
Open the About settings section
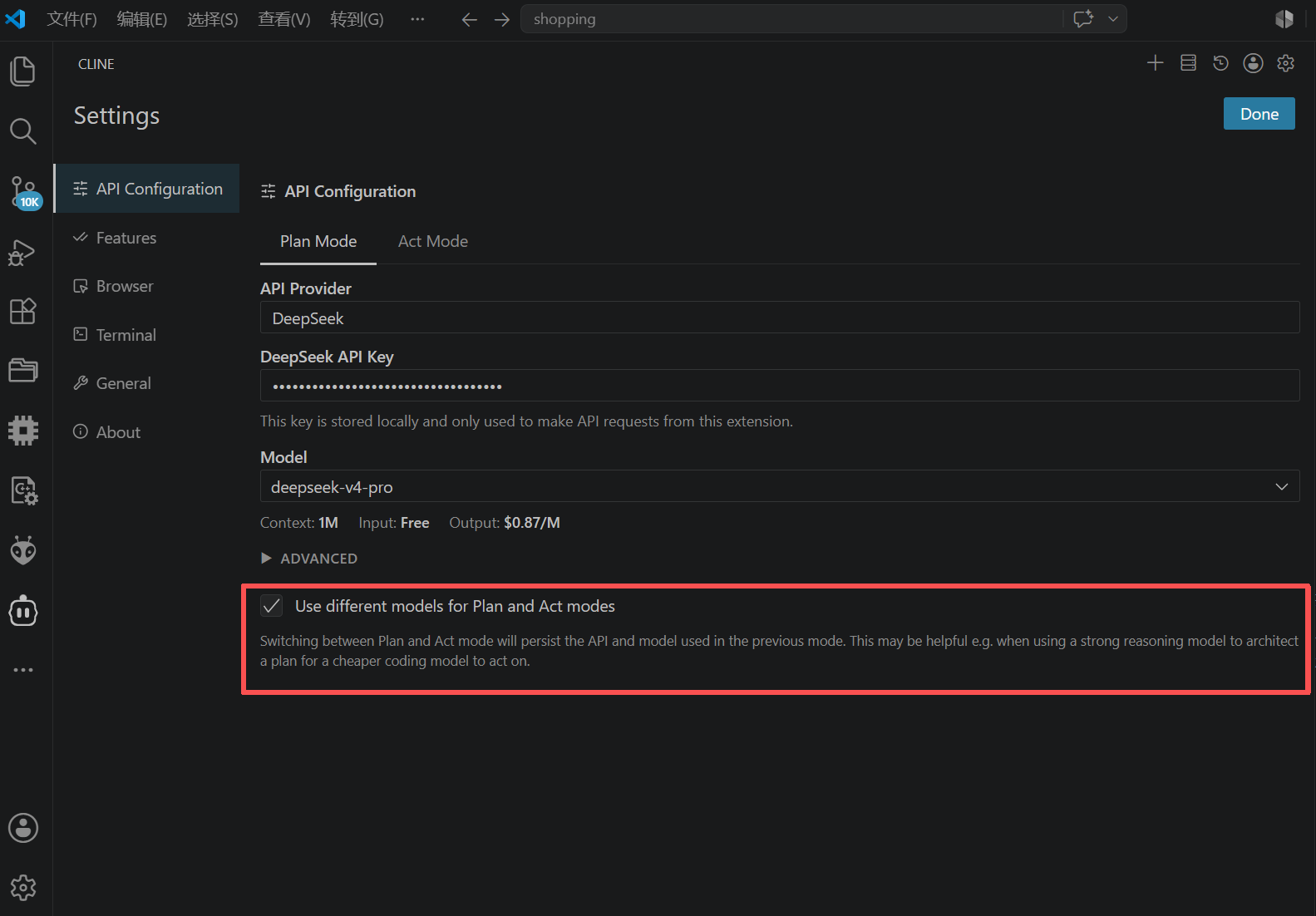click(147, 432)
